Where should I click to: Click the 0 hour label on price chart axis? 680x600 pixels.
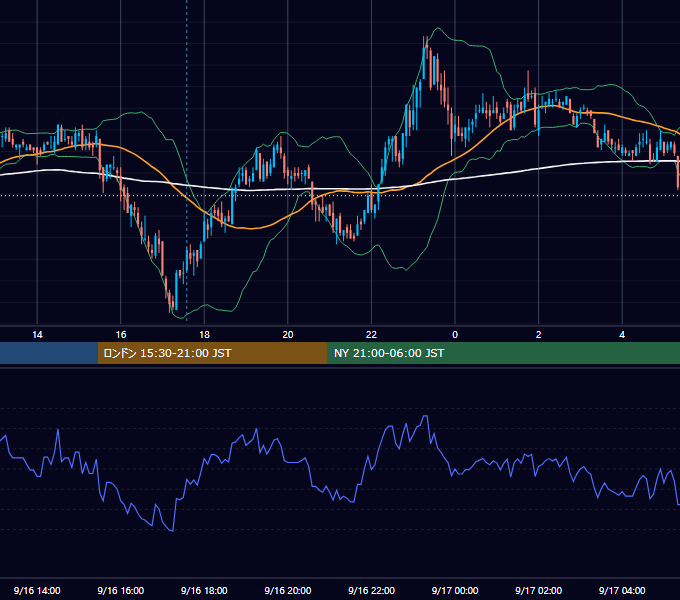(x=455, y=335)
